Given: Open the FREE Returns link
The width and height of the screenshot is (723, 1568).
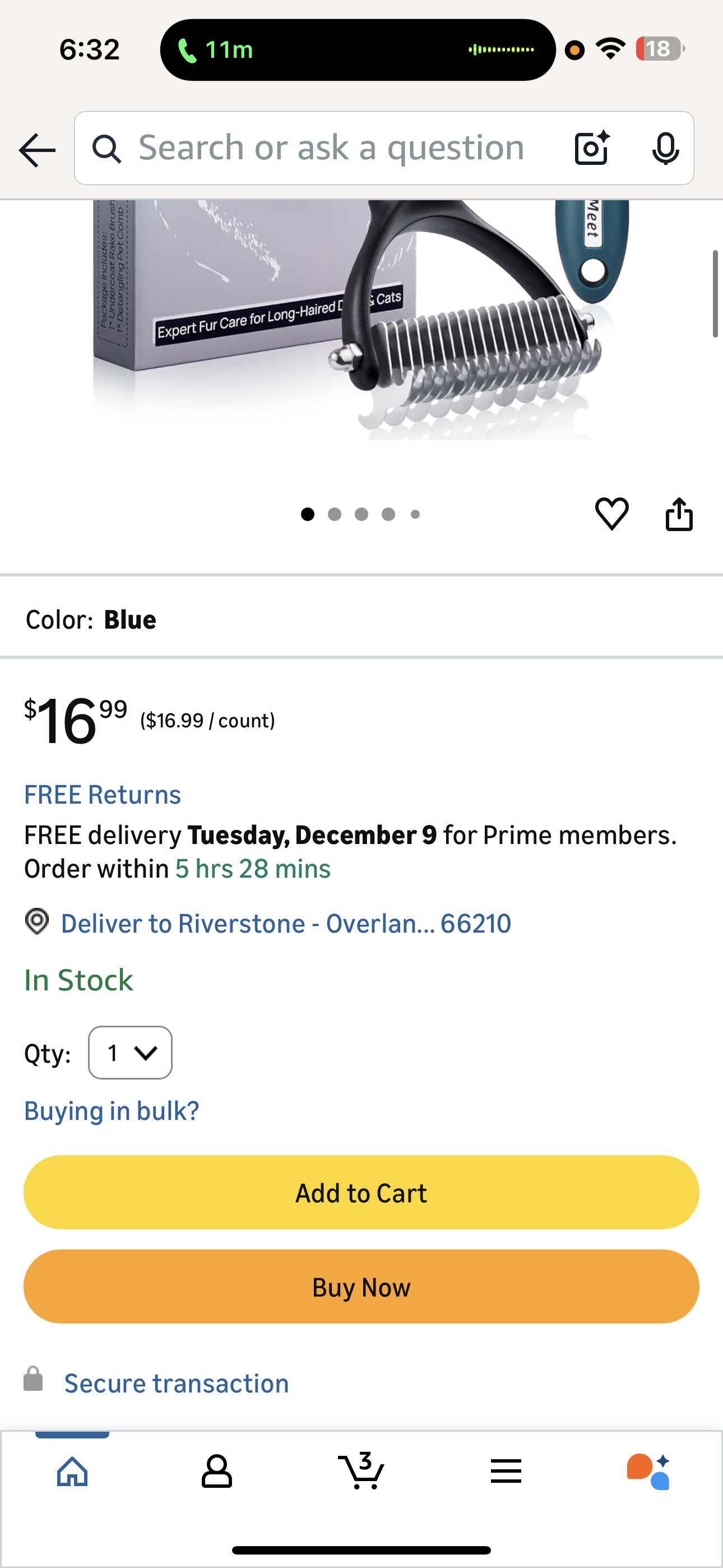Looking at the screenshot, I should [102, 794].
